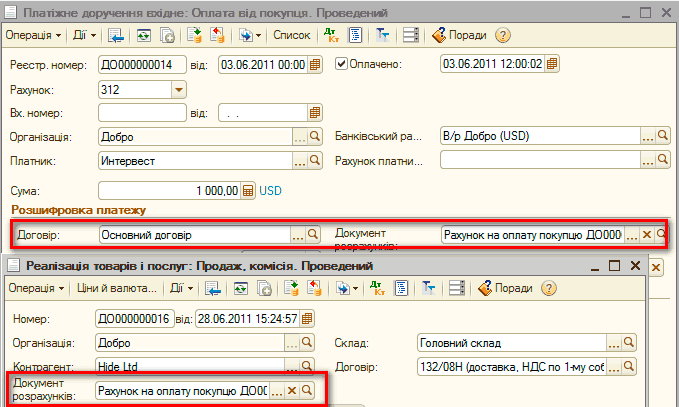The image size is (679, 407).
Task: Click the Список button in top toolbar
Action: 292,35
